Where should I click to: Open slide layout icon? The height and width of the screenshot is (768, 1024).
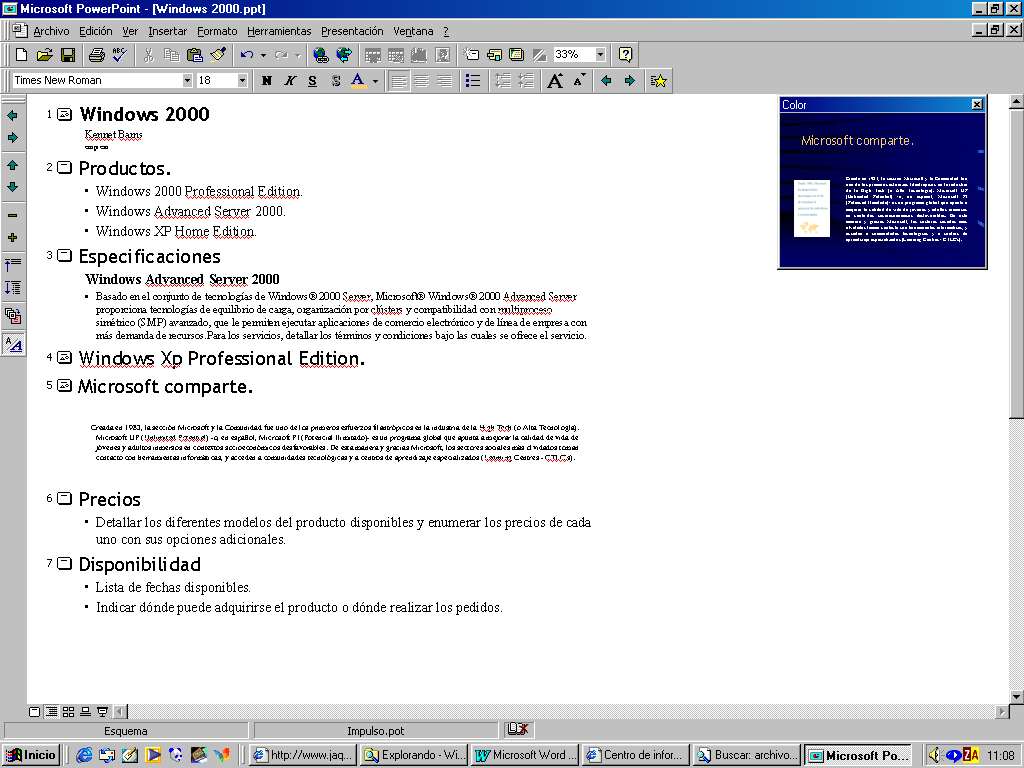point(494,55)
